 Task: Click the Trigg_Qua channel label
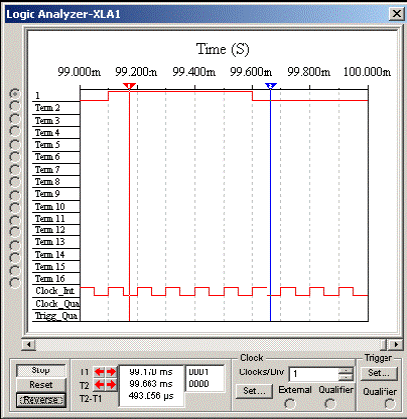click(x=56, y=316)
